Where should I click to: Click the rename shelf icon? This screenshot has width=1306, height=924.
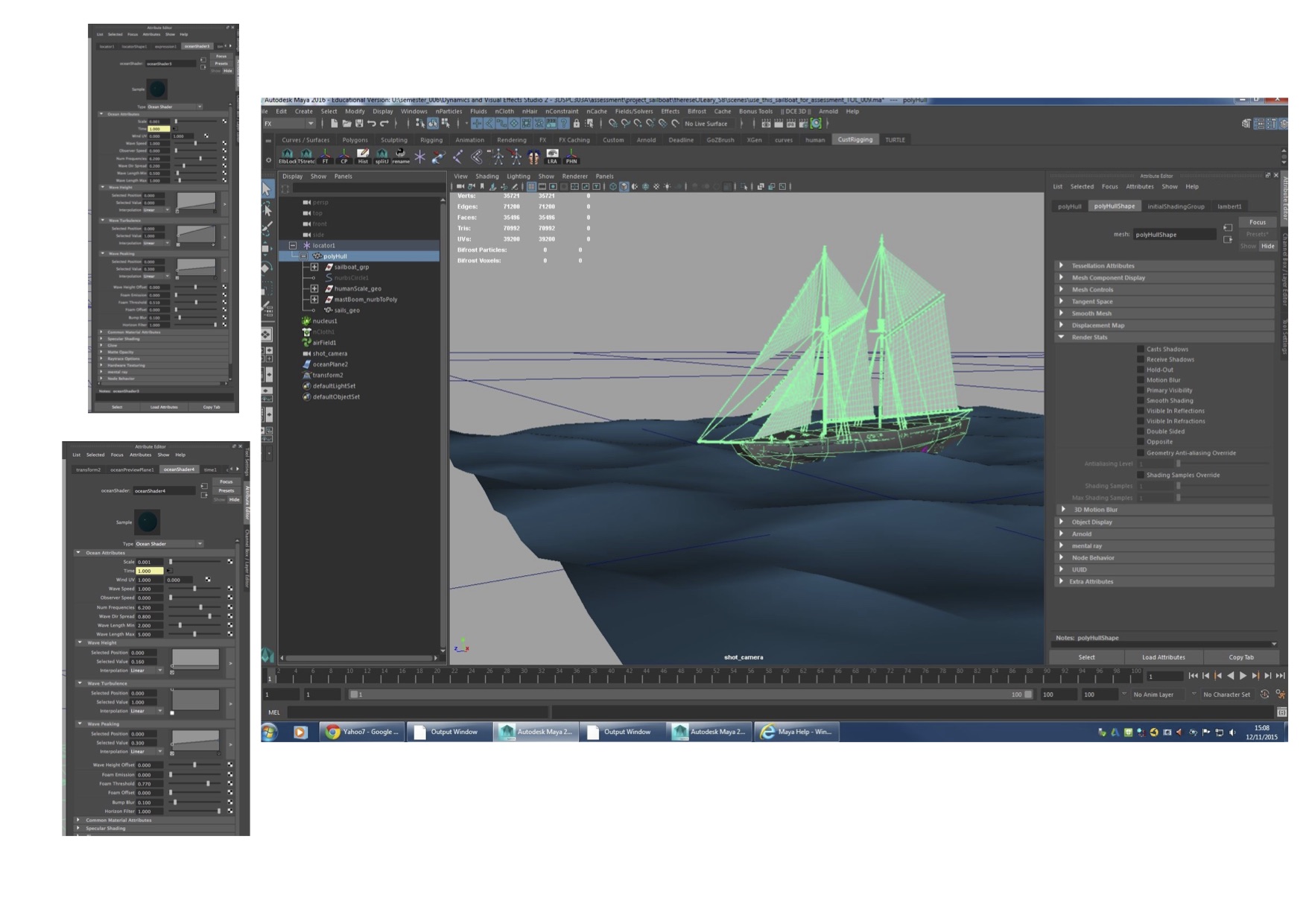pyautogui.click(x=401, y=156)
